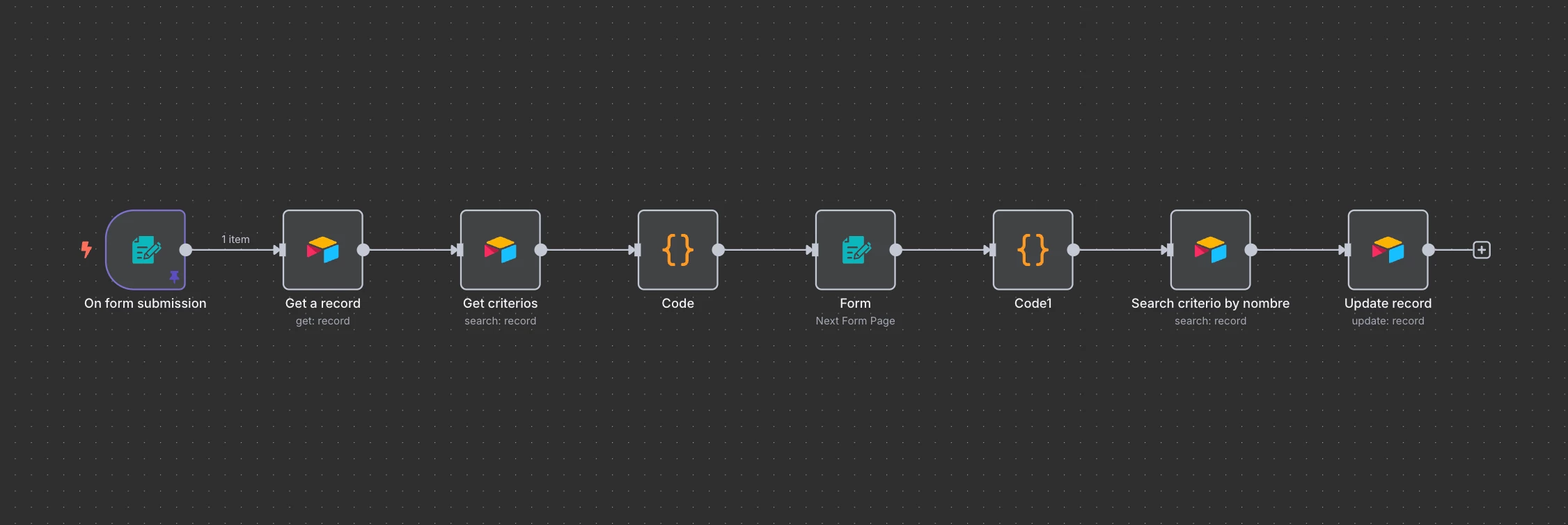Click the output connector of Code1 node
Viewport: 1568px width, 525px height.
pyautogui.click(x=1074, y=250)
